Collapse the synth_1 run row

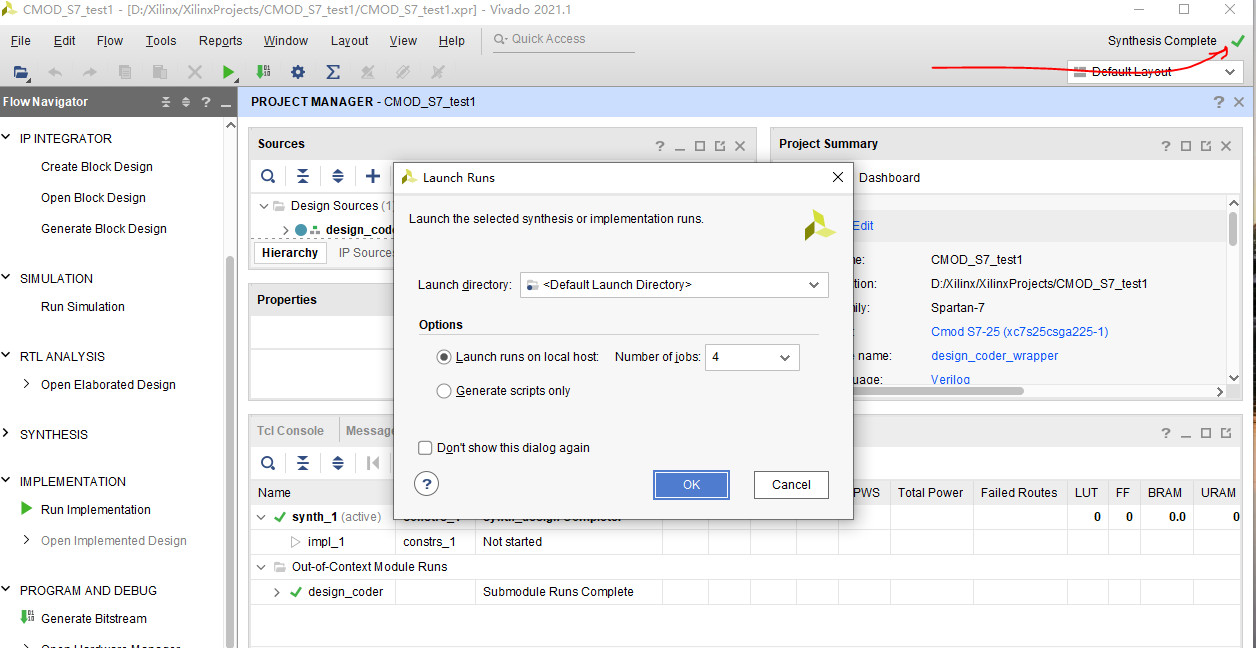coord(262,517)
